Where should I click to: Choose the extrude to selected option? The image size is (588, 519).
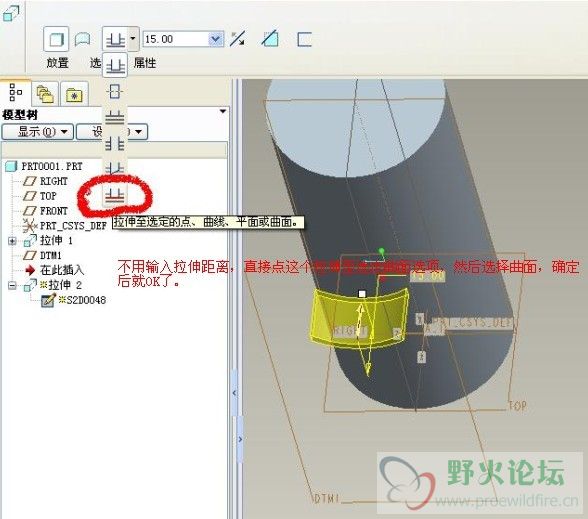115,195
